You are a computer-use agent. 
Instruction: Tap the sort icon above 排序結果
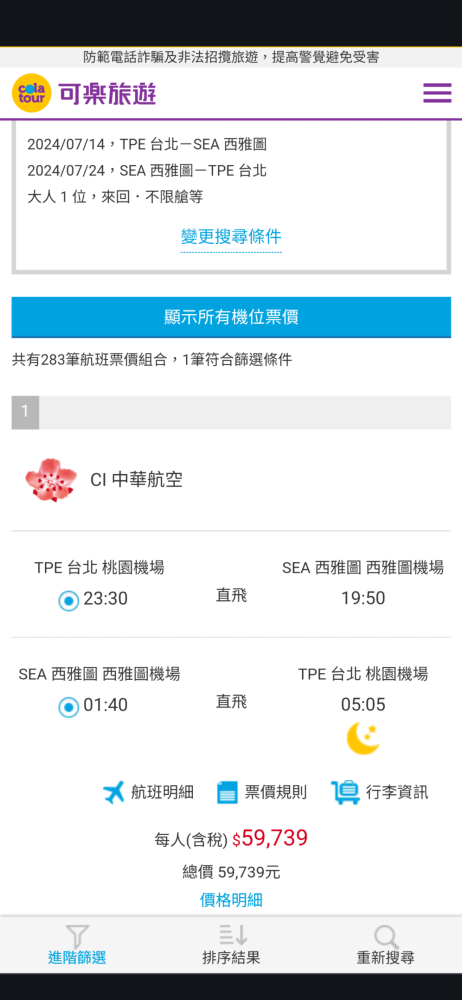pyautogui.click(x=232, y=935)
